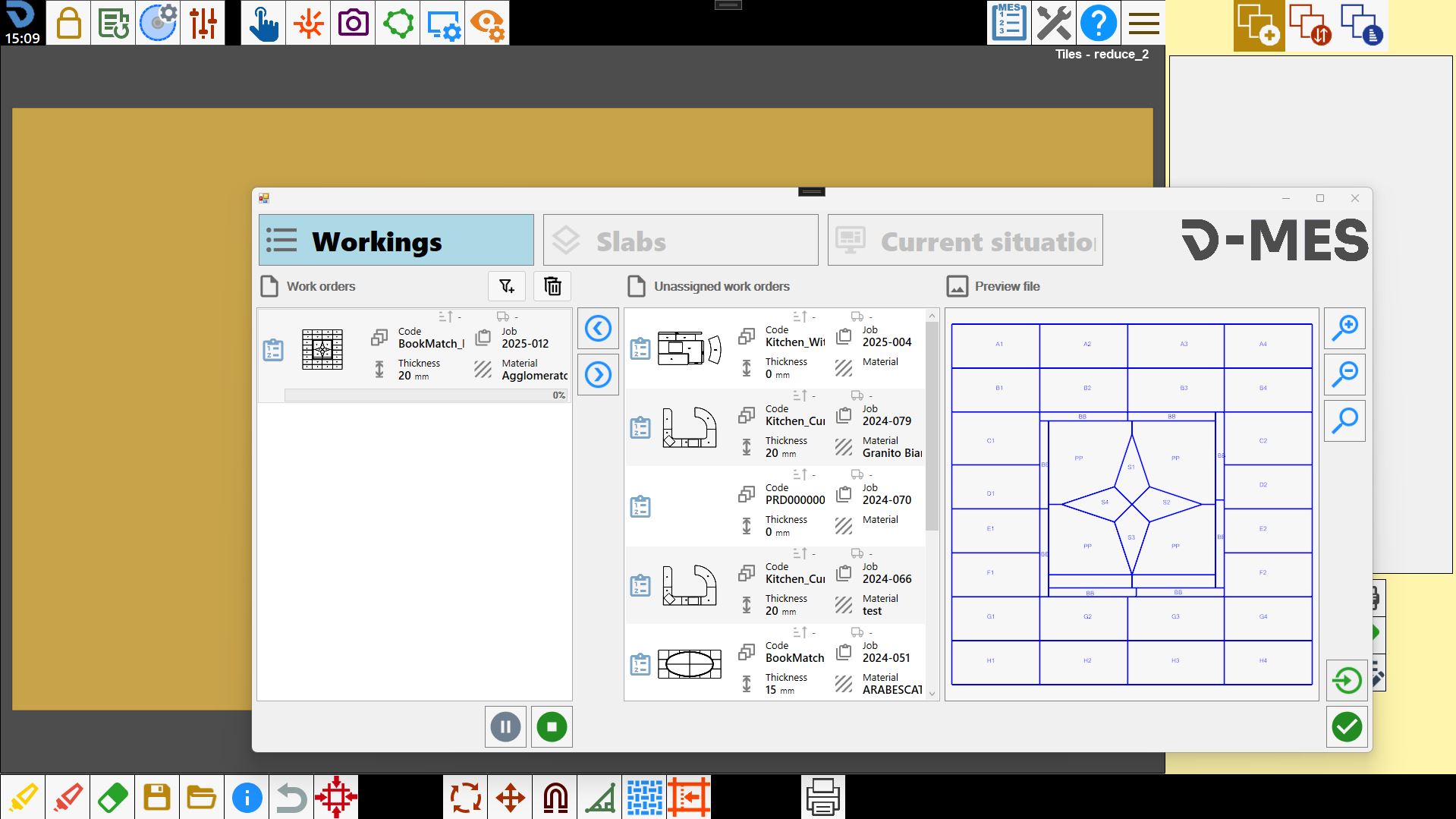
Task: Click the orange origin arrows icon
Action: (308, 23)
